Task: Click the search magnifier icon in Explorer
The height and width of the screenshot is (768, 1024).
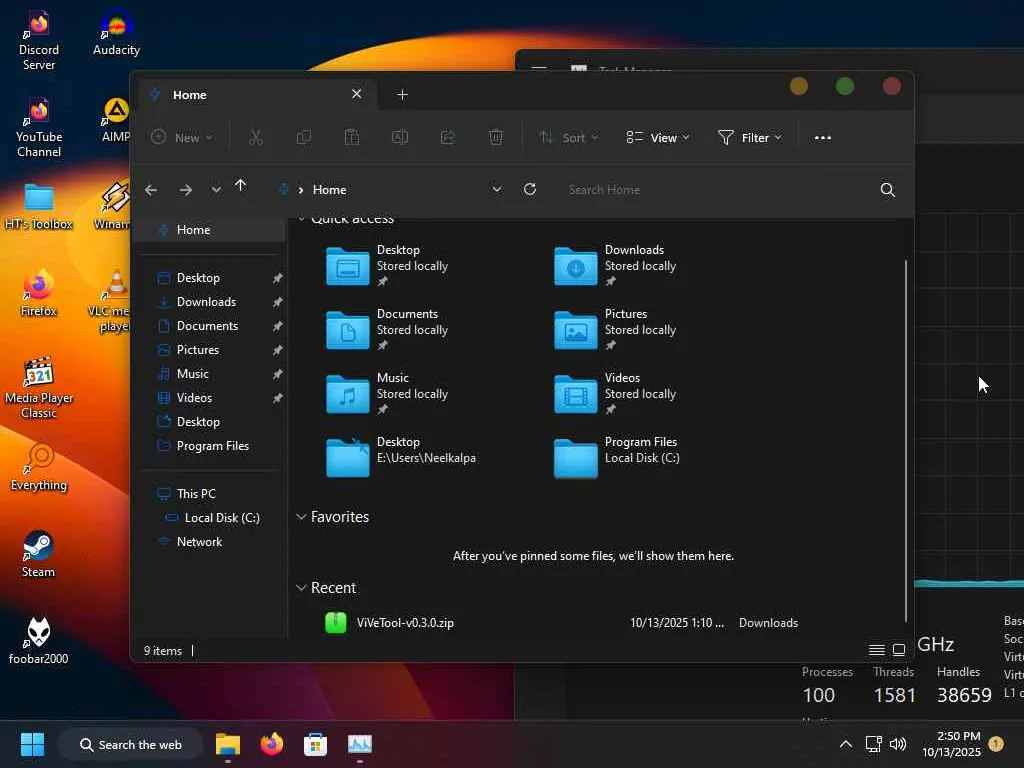Action: tap(888, 190)
